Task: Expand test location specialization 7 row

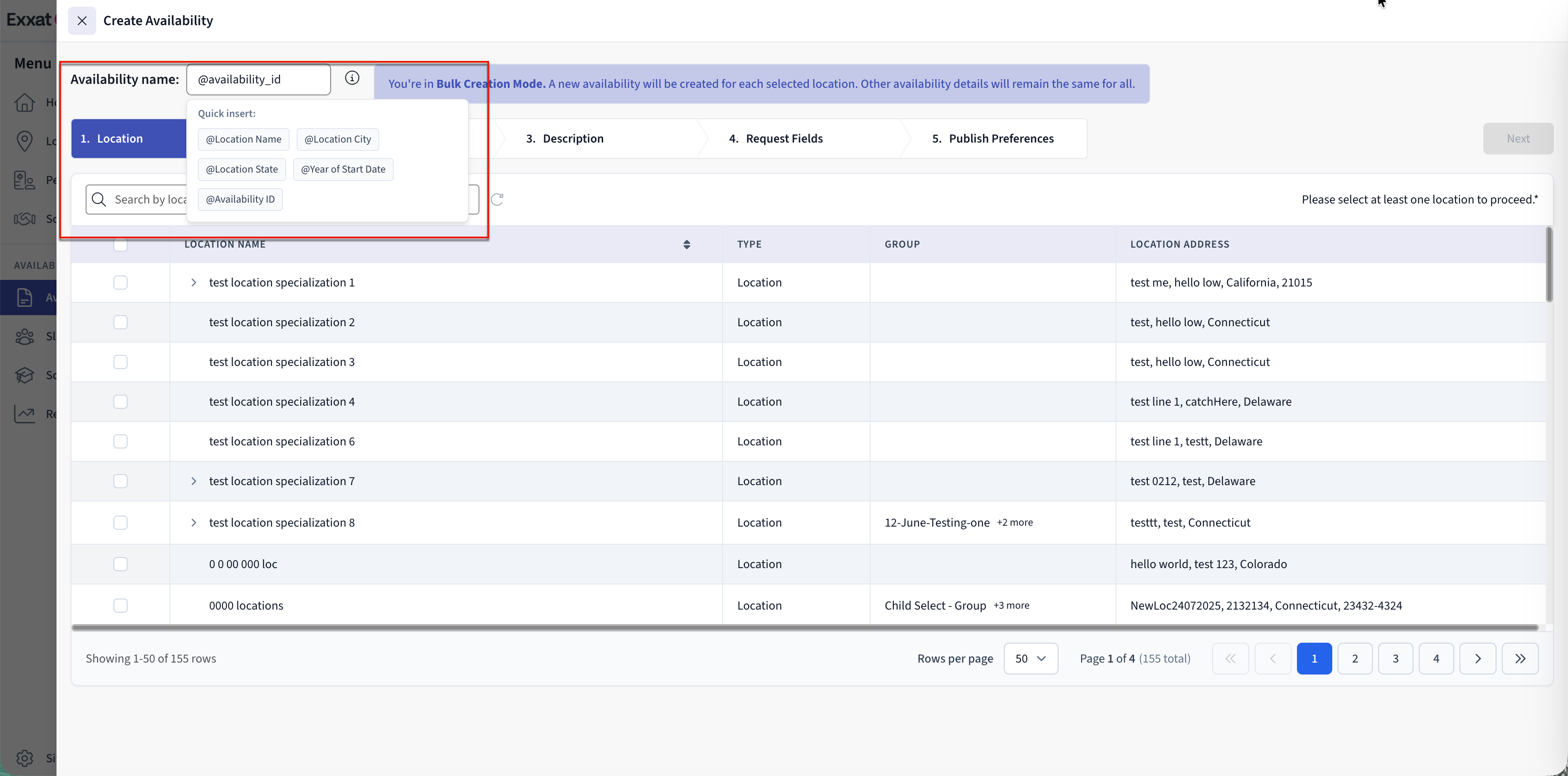Action: (193, 481)
